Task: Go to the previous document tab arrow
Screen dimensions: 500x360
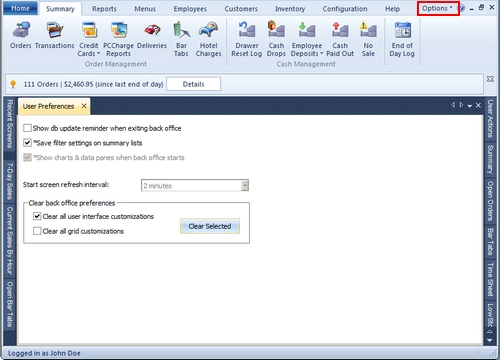Action: pos(453,105)
